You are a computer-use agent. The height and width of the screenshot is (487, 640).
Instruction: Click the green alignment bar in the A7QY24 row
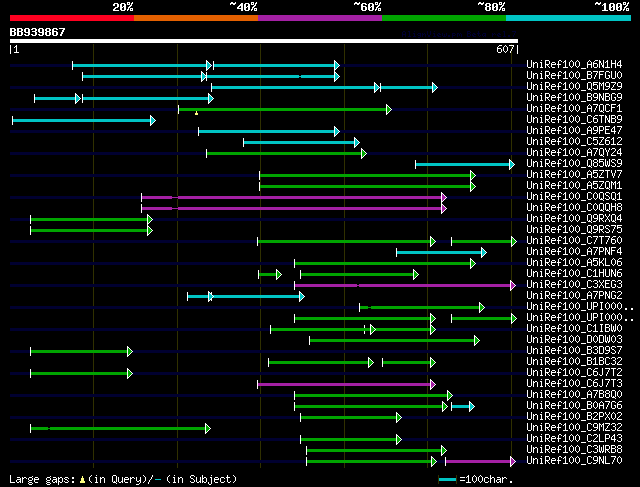coord(287,153)
